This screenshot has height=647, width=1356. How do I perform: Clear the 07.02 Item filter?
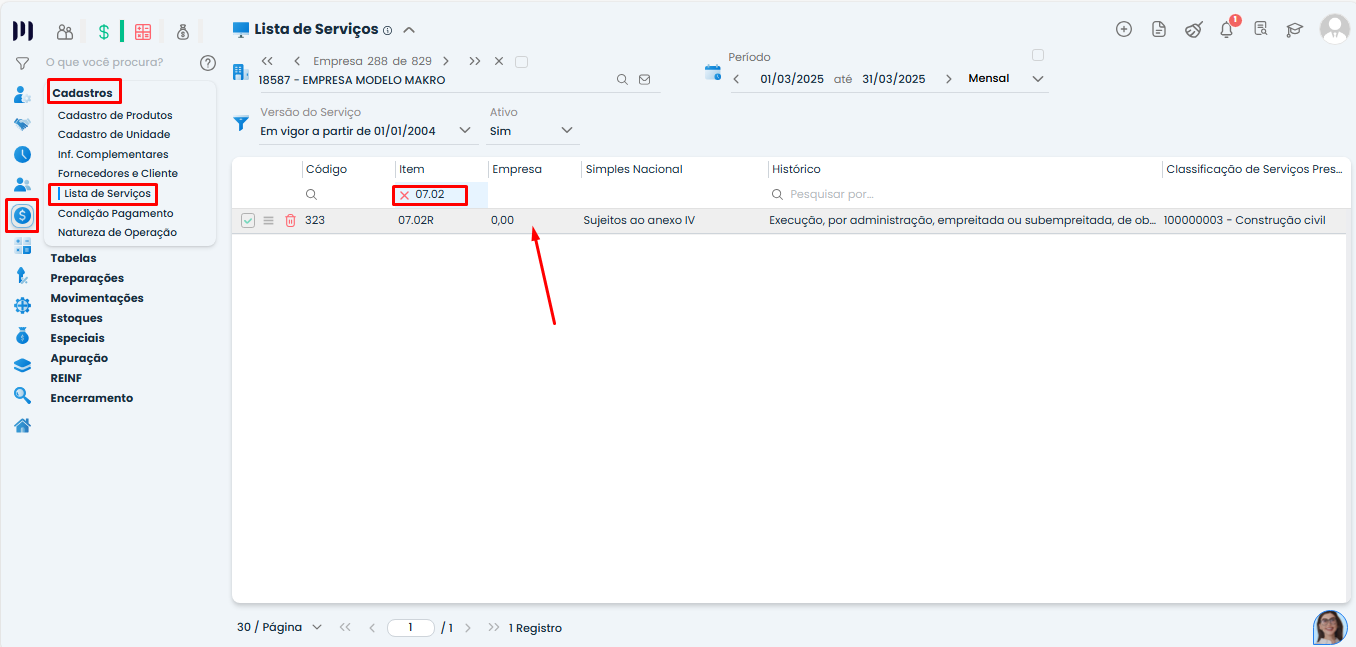click(x=405, y=195)
